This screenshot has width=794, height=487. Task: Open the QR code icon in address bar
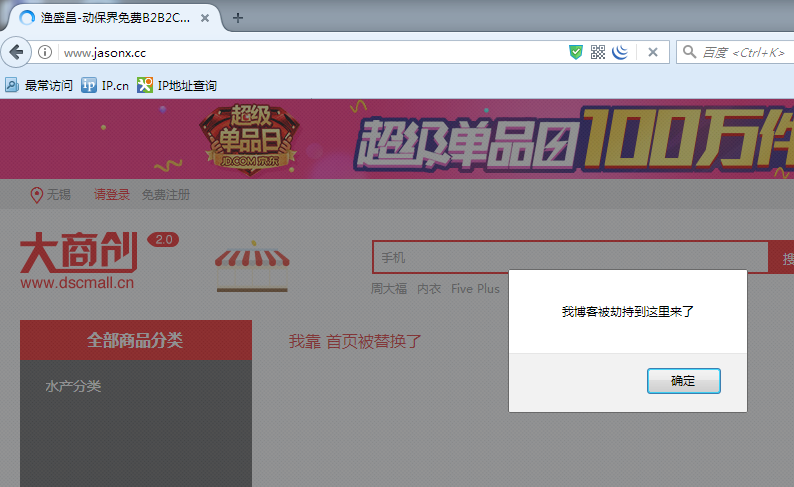pyautogui.click(x=598, y=52)
